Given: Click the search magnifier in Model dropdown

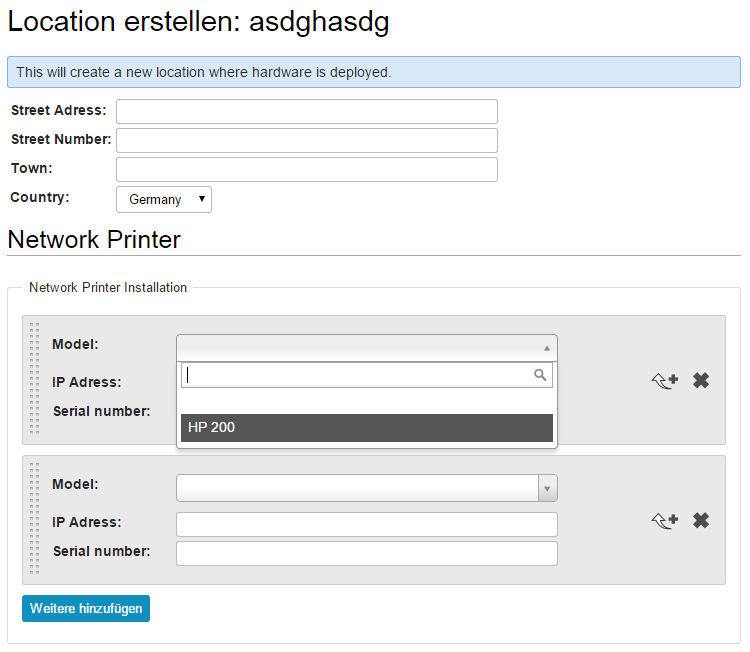Looking at the screenshot, I should [x=540, y=375].
